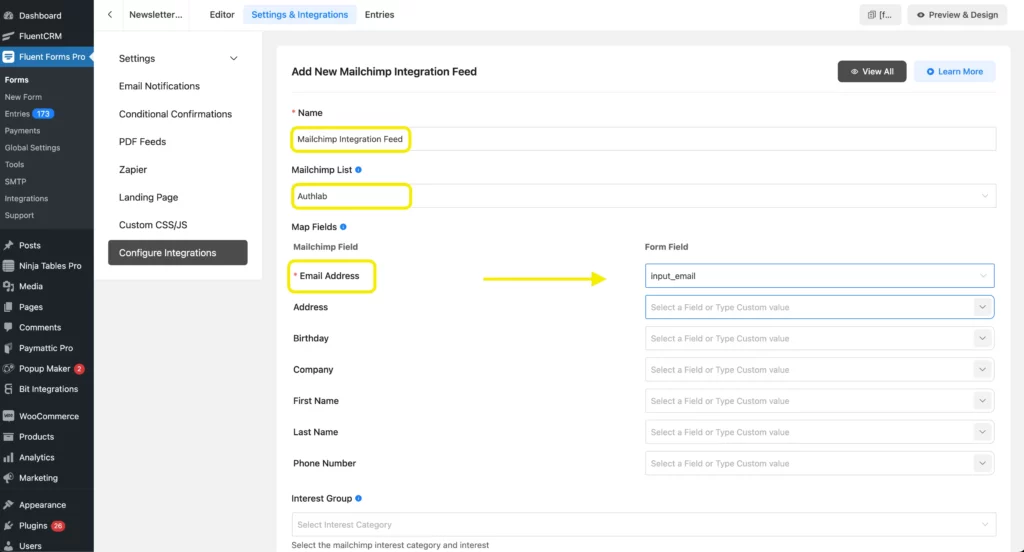Viewport: 1024px width, 552px height.
Task: Click the Ninja Tables Pro icon
Action: 8,266
